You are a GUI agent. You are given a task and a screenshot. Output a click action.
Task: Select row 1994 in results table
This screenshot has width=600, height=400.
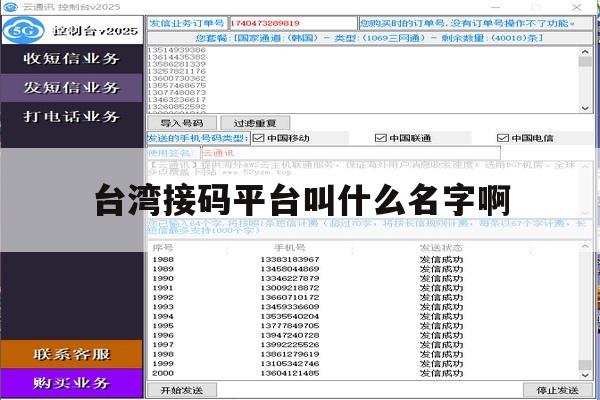[x=364, y=317]
